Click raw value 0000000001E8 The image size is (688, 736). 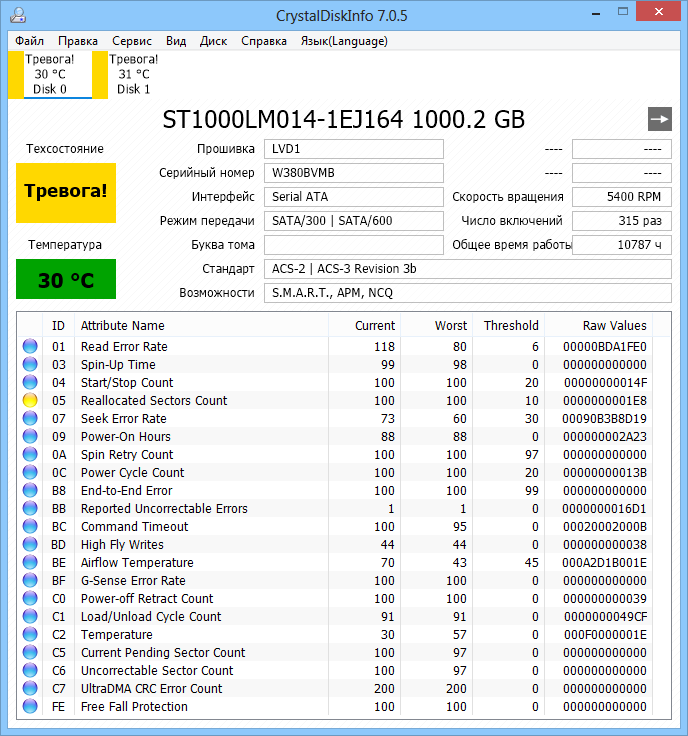coord(604,400)
